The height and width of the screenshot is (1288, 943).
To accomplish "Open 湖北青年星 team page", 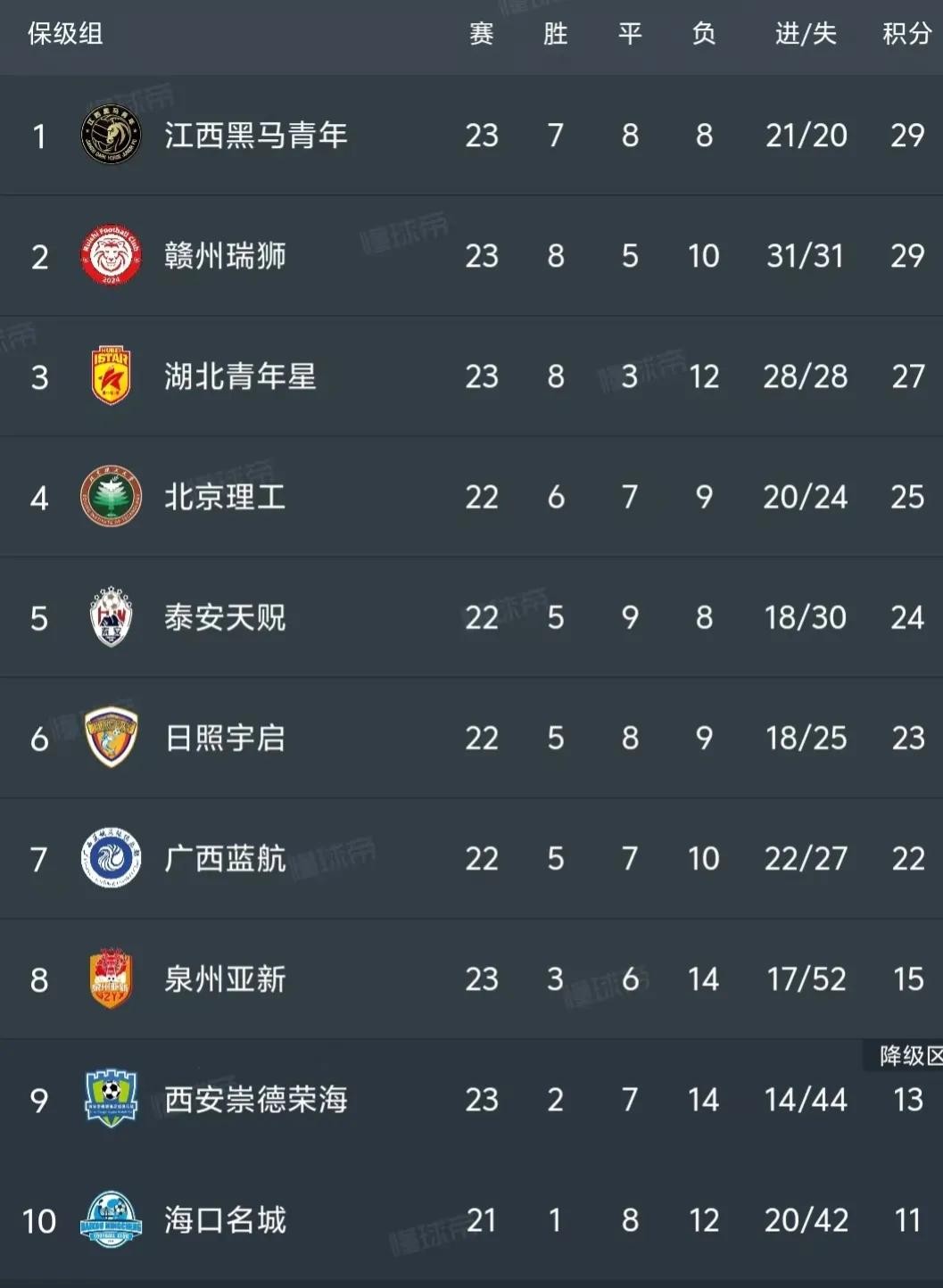I will (240, 376).
